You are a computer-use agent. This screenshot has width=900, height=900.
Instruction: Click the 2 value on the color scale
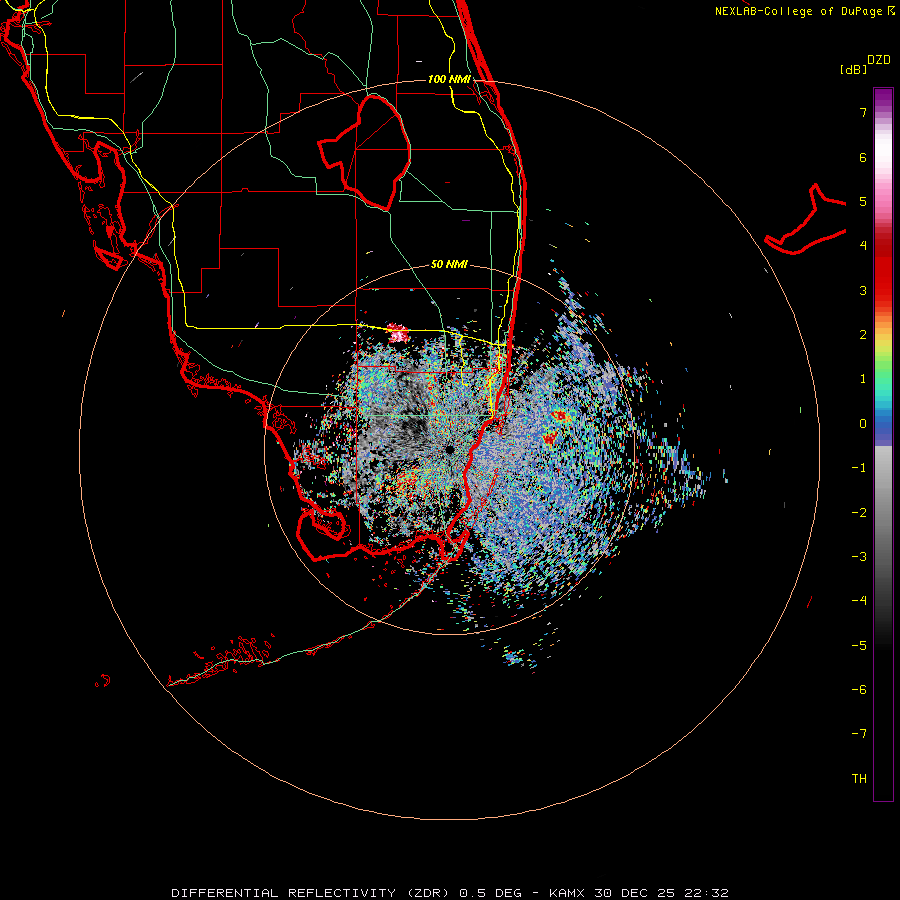863,335
